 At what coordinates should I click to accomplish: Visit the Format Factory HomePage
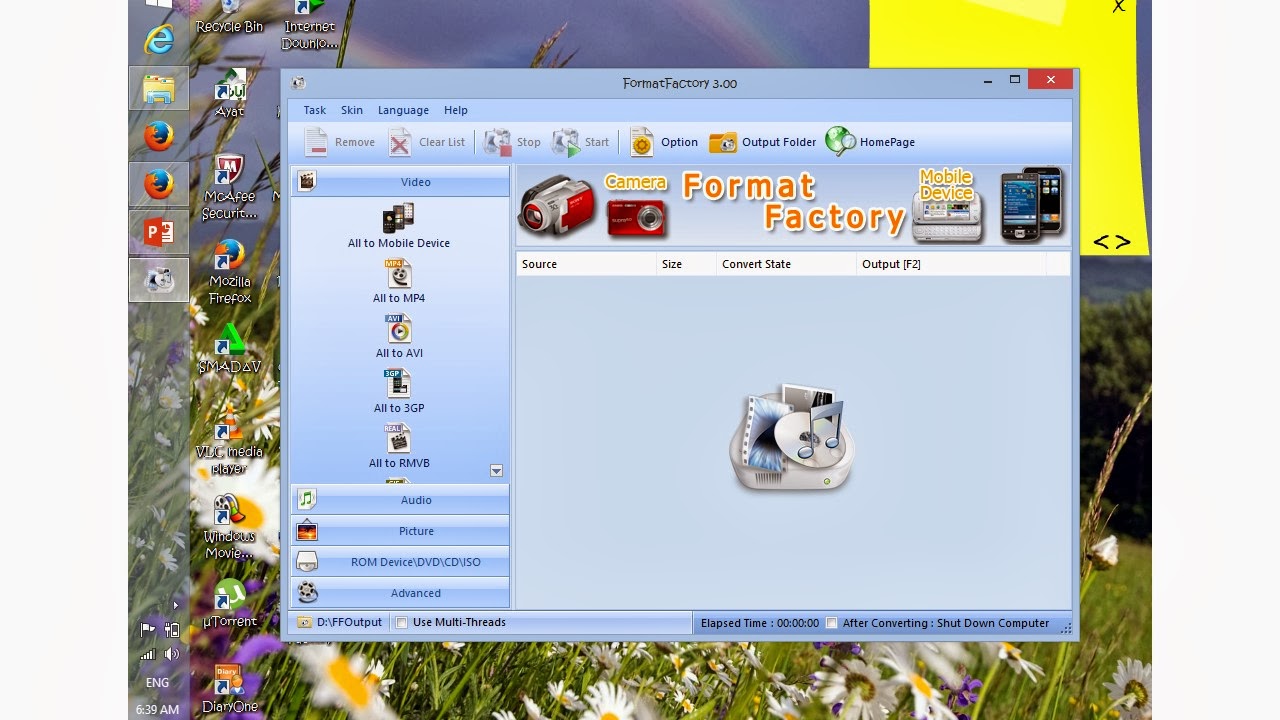tap(869, 142)
